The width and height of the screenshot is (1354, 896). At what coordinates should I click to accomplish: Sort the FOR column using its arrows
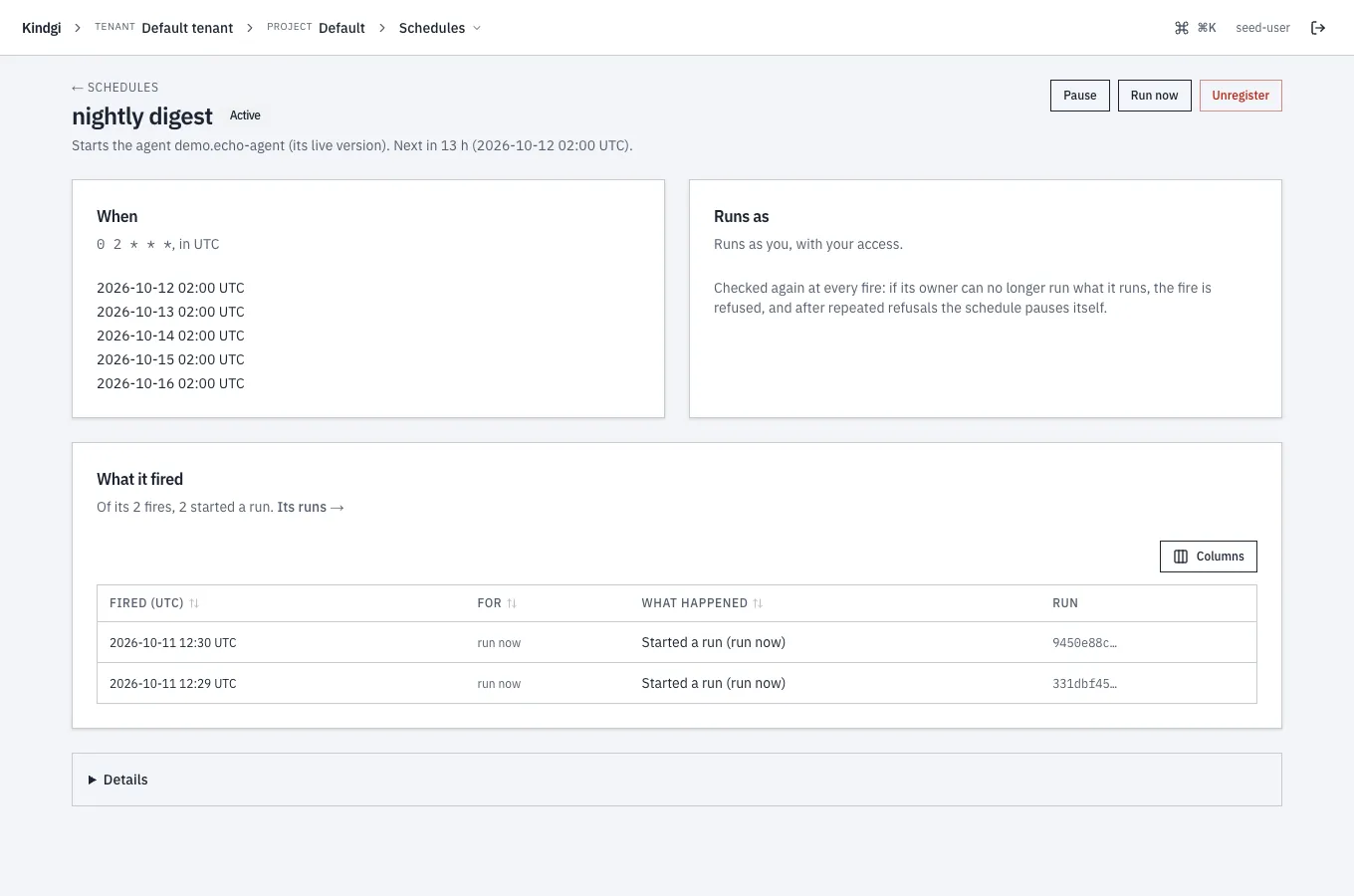tap(512, 603)
